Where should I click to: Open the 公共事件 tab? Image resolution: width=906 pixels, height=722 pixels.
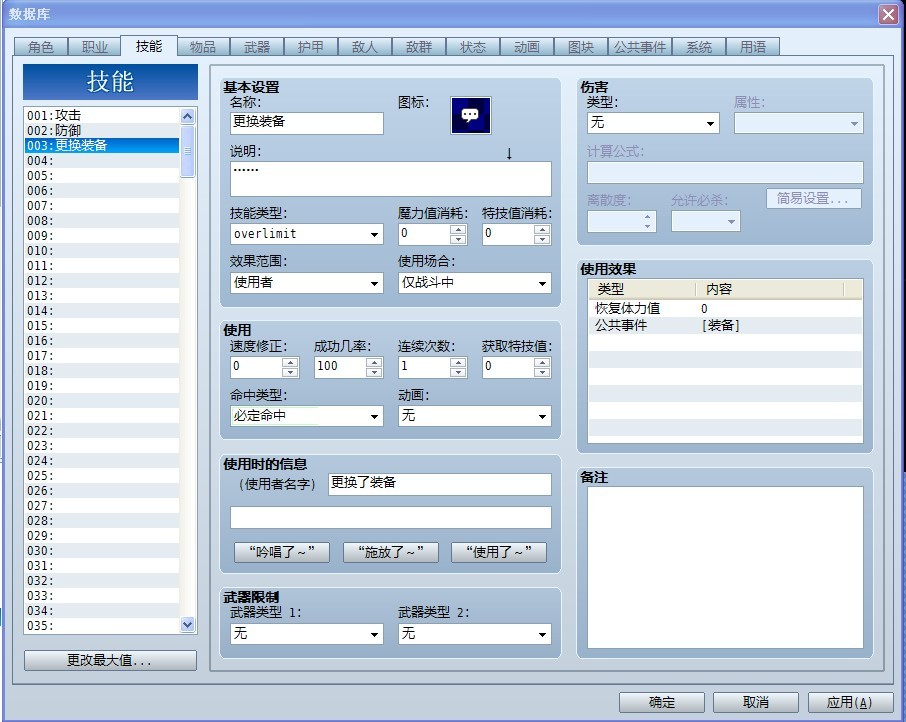tap(640, 47)
